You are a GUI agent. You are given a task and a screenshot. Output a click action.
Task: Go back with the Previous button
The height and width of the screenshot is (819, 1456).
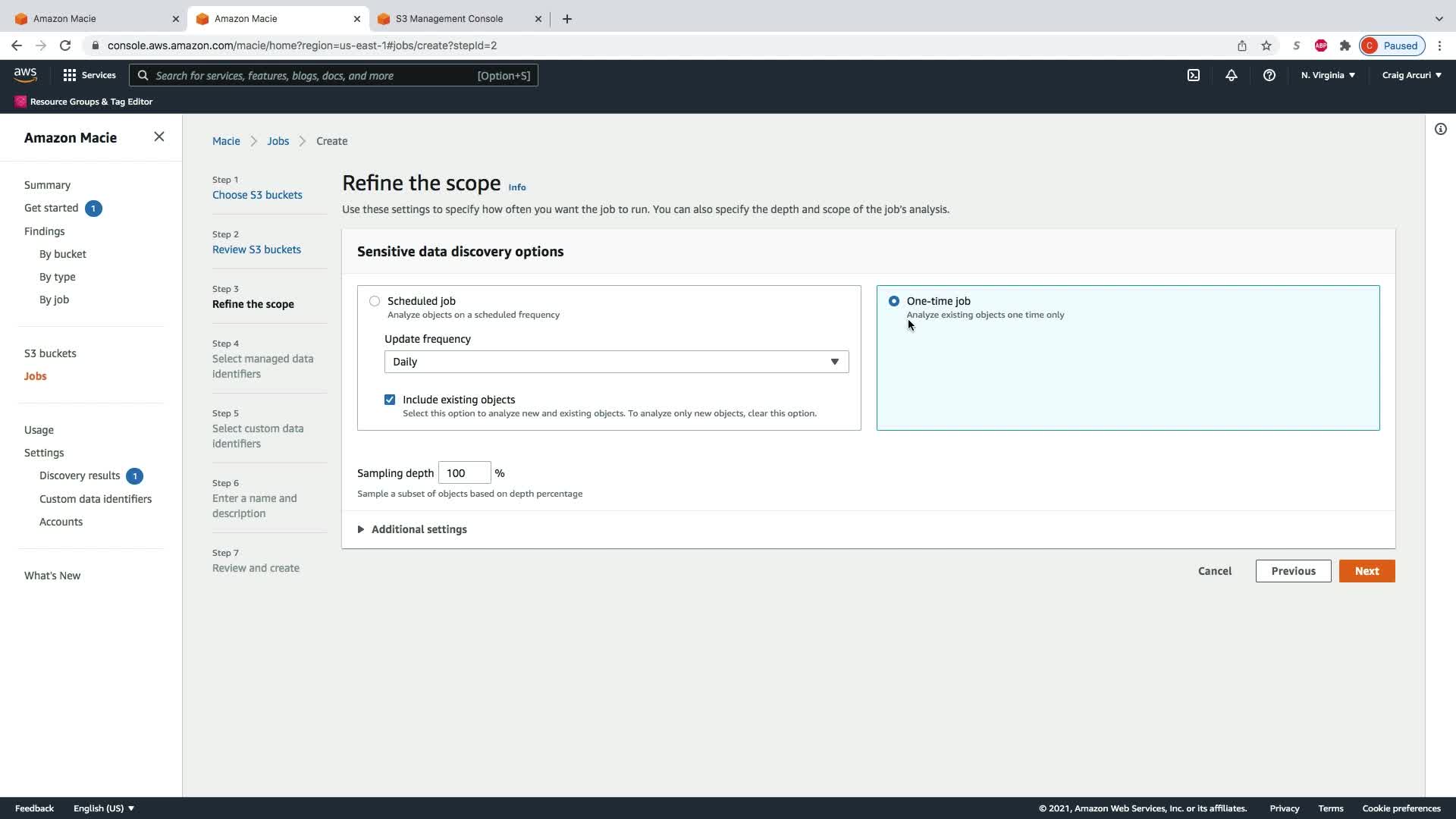pyautogui.click(x=1293, y=571)
